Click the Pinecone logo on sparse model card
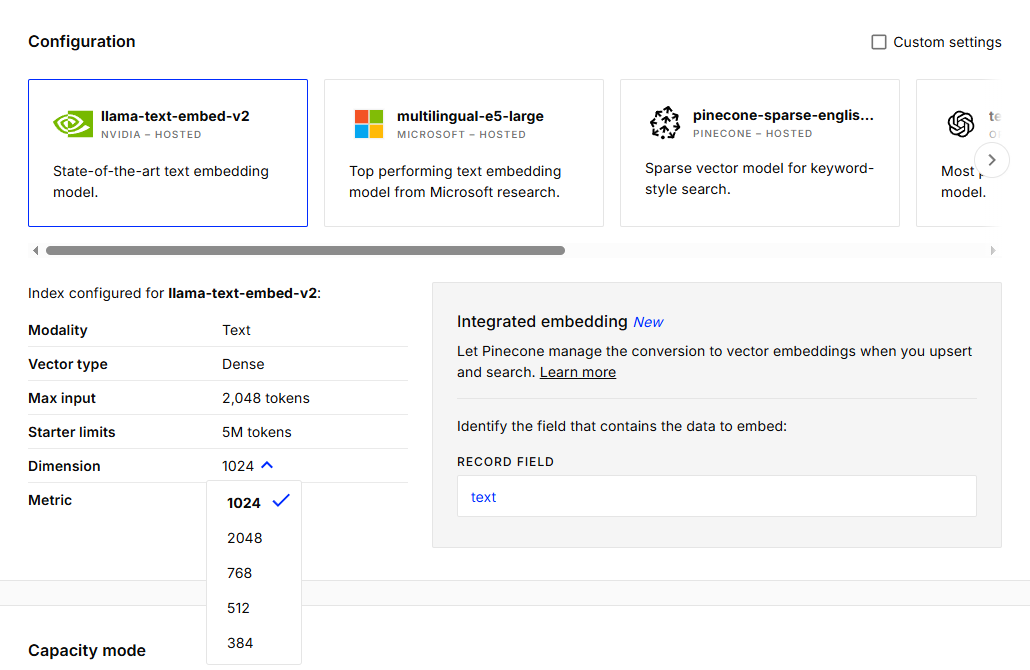 [665, 123]
